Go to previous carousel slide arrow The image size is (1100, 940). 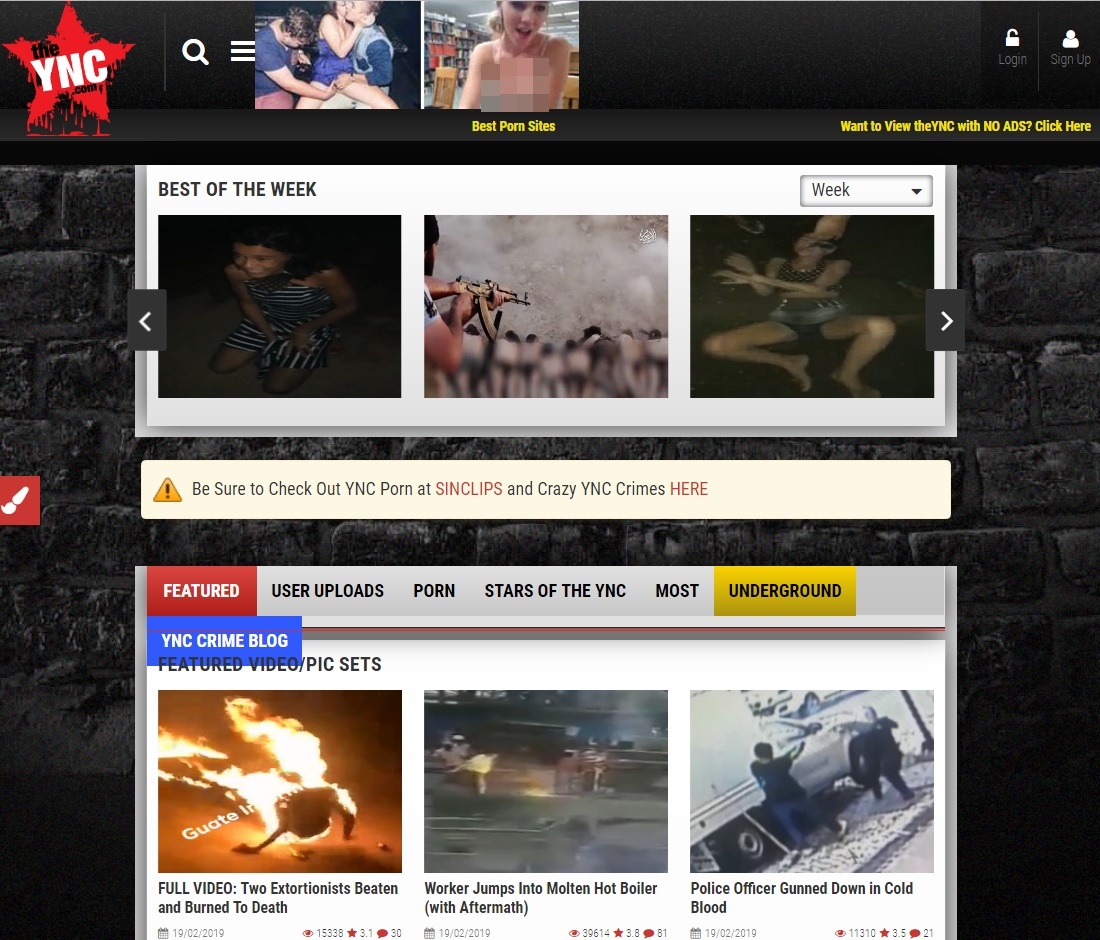tap(146, 321)
